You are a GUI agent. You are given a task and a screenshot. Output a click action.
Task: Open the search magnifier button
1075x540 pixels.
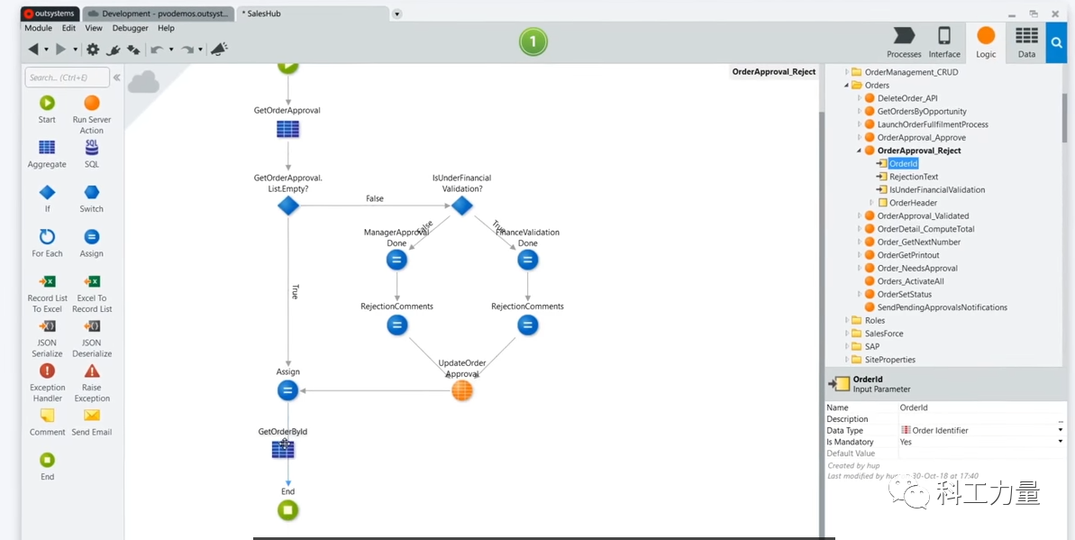(1057, 43)
